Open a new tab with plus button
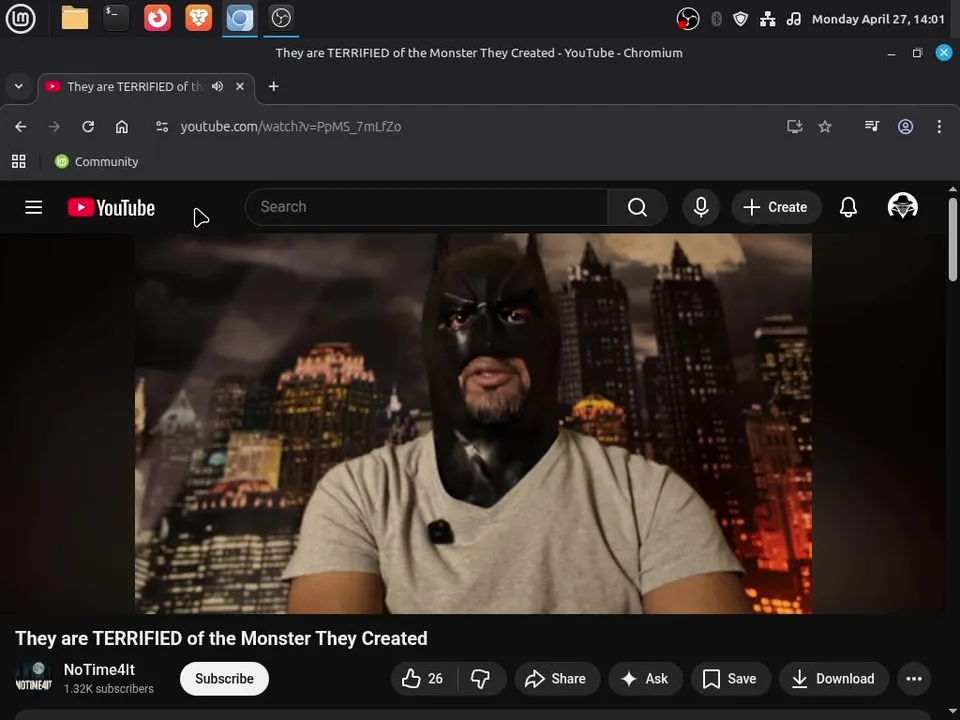The height and width of the screenshot is (720, 960). coord(274,86)
